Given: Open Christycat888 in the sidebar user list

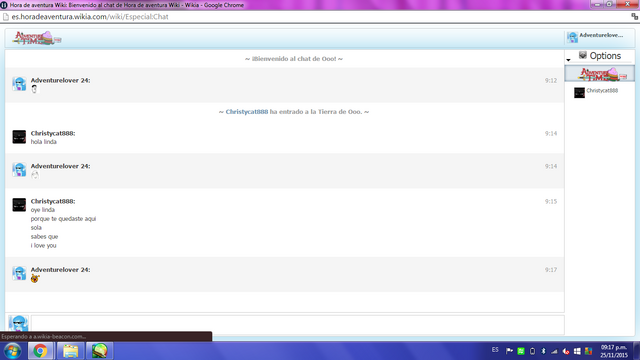Looking at the screenshot, I should (x=602, y=91).
